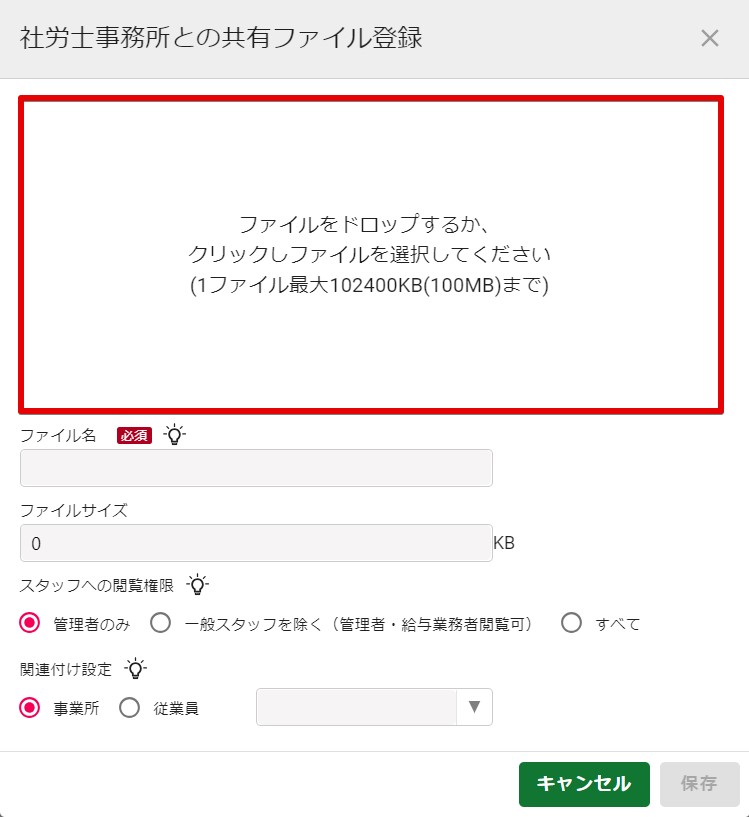Image resolution: width=749 pixels, height=817 pixels.
Task: Click the lightbulb hint beside ファイル名
Action: [175, 435]
